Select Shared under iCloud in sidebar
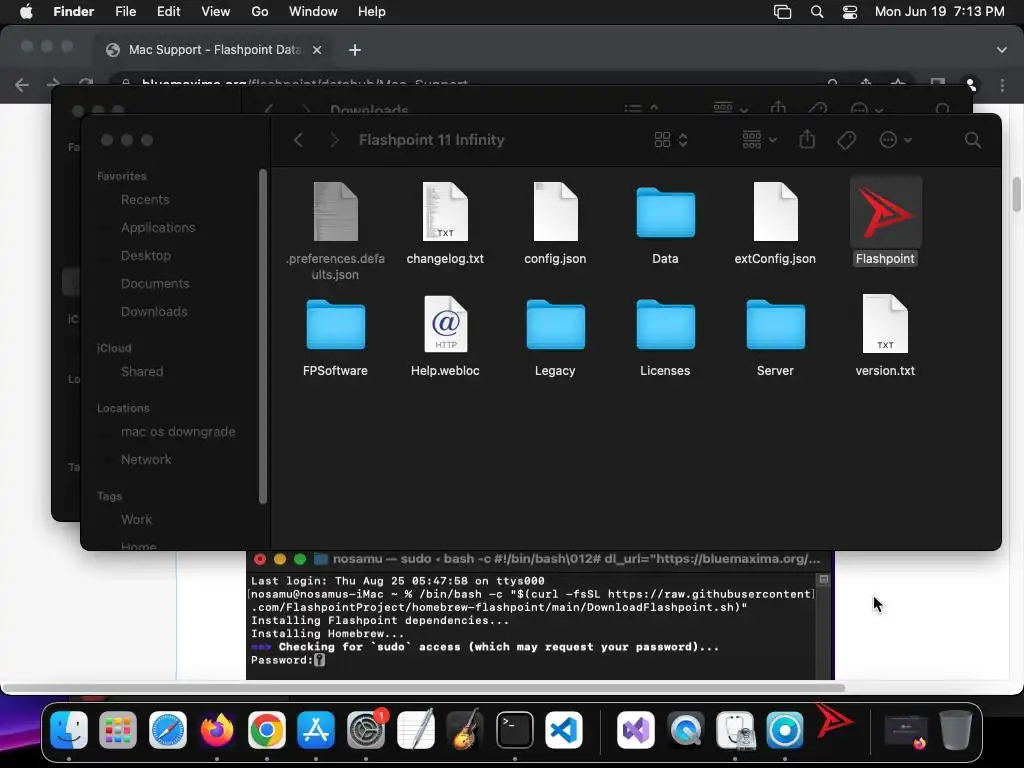1024x768 pixels. [x=142, y=372]
